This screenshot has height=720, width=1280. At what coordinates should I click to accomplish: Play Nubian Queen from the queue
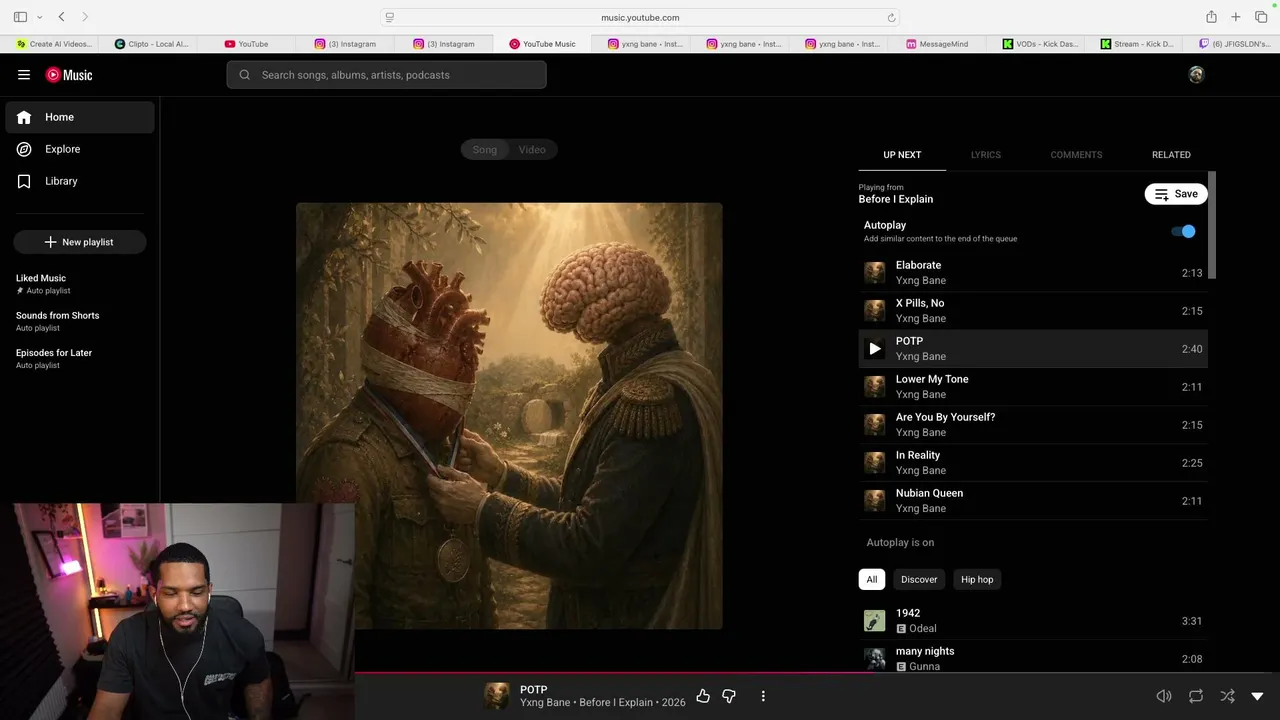pyautogui.click(x=1033, y=501)
